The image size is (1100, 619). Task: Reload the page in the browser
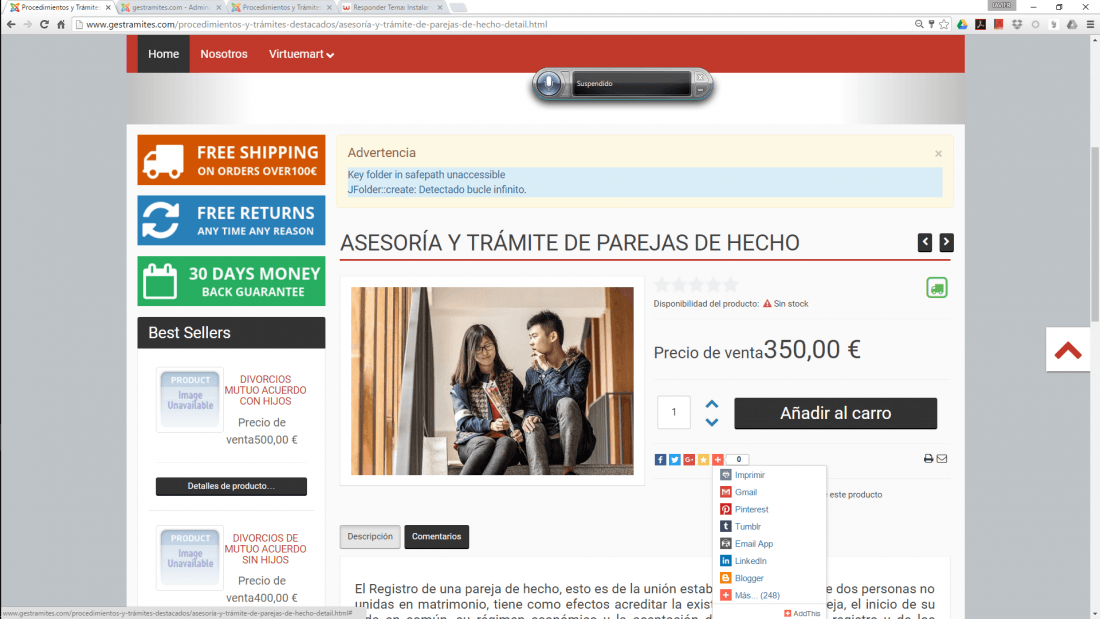coord(44,24)
